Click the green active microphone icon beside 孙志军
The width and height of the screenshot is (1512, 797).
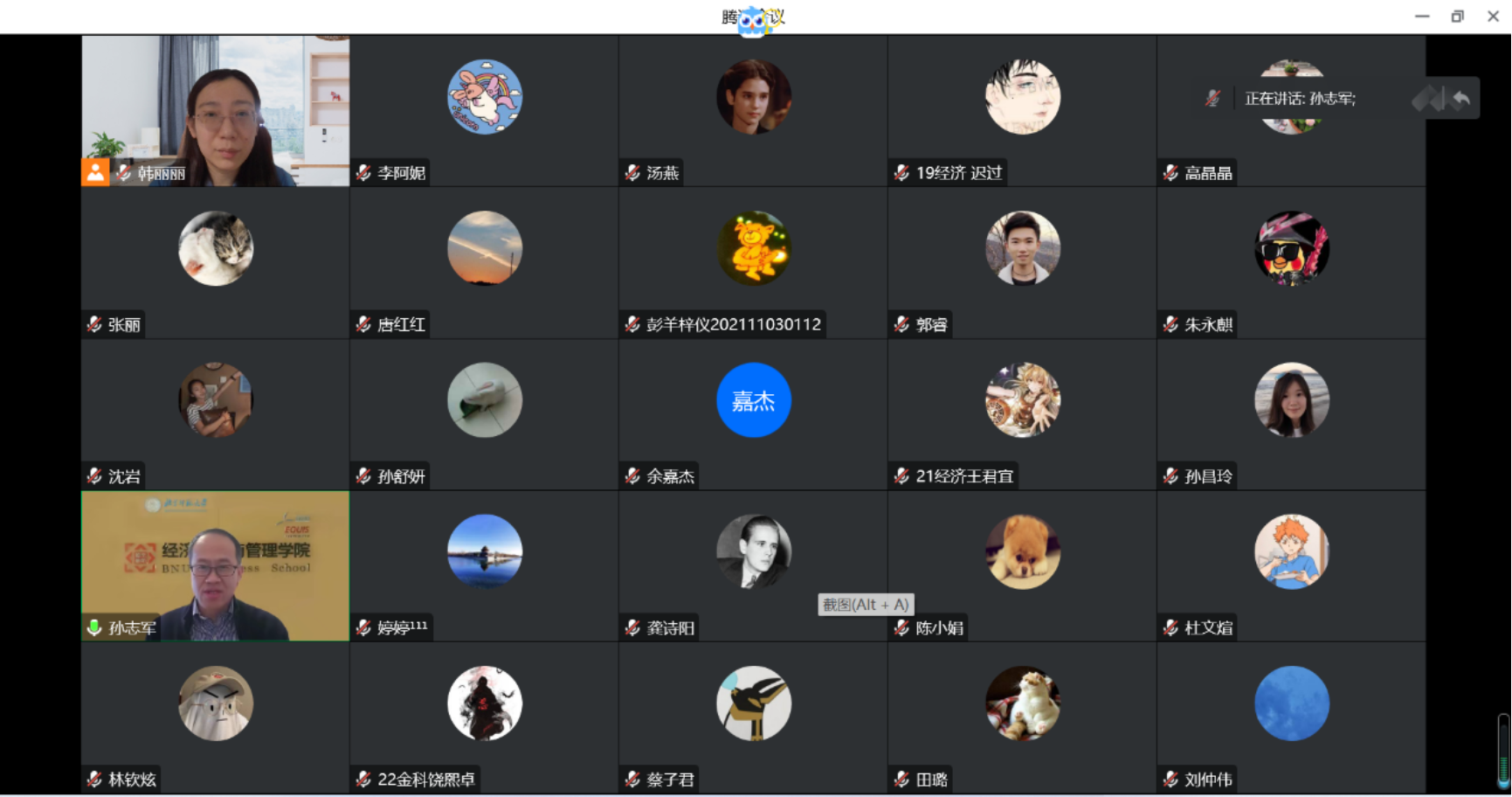tap(94, 627)
